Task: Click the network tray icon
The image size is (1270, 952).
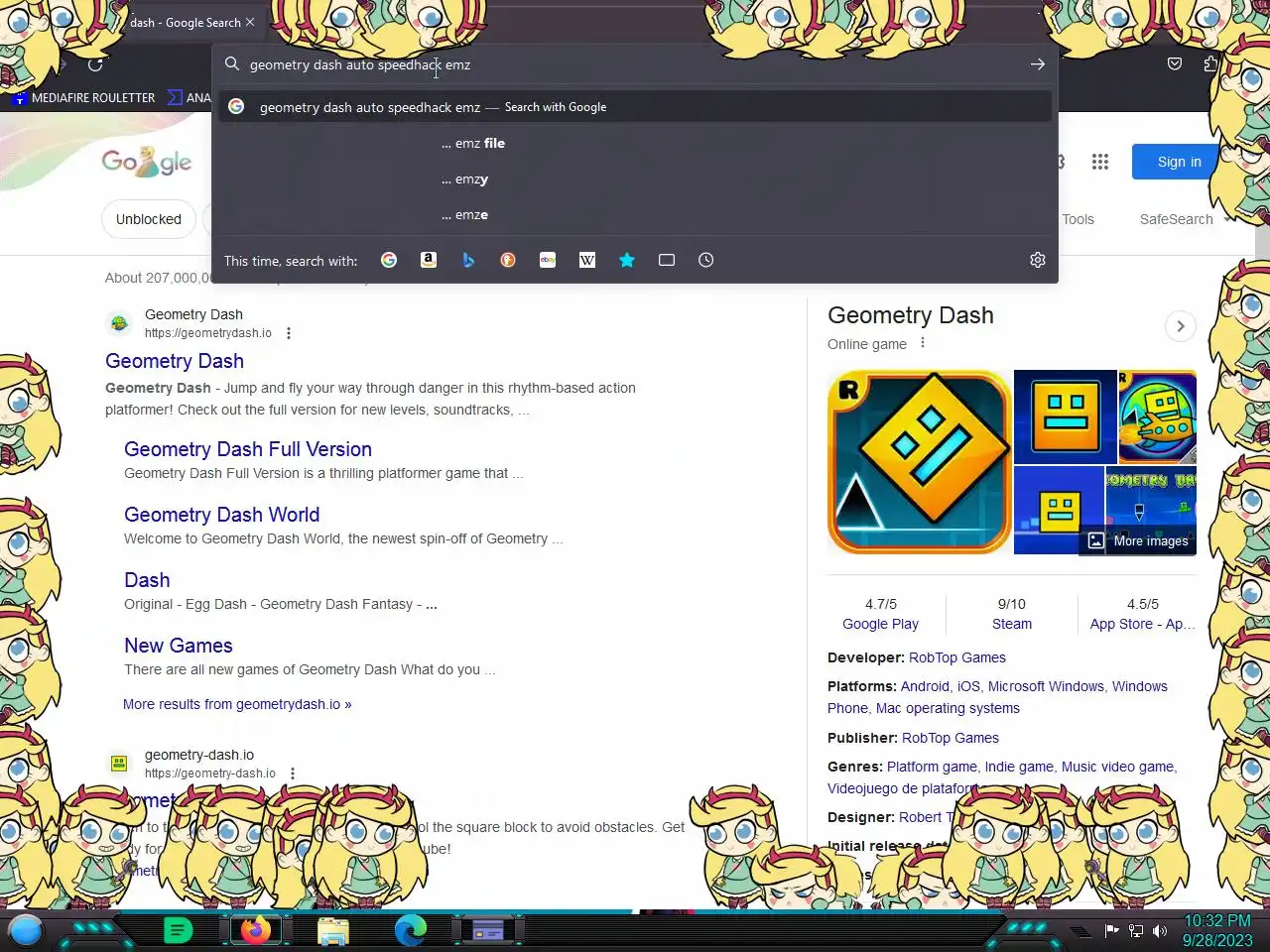Action: 1136,931
